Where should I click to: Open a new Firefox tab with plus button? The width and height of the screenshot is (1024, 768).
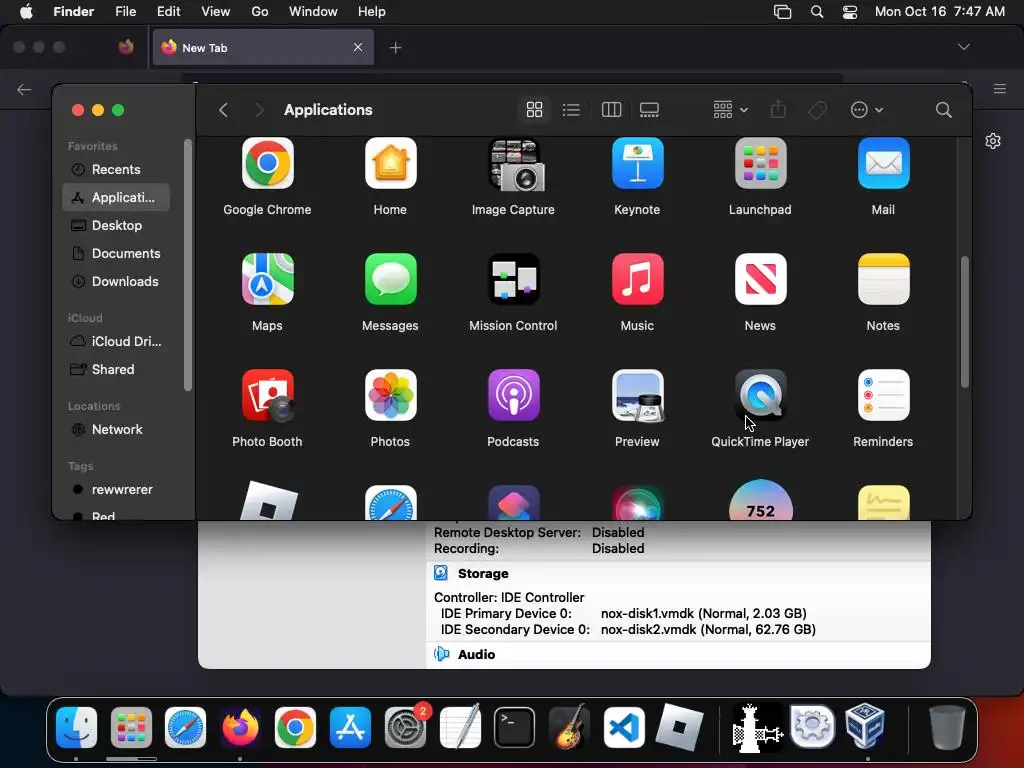(x=395, y=48)
